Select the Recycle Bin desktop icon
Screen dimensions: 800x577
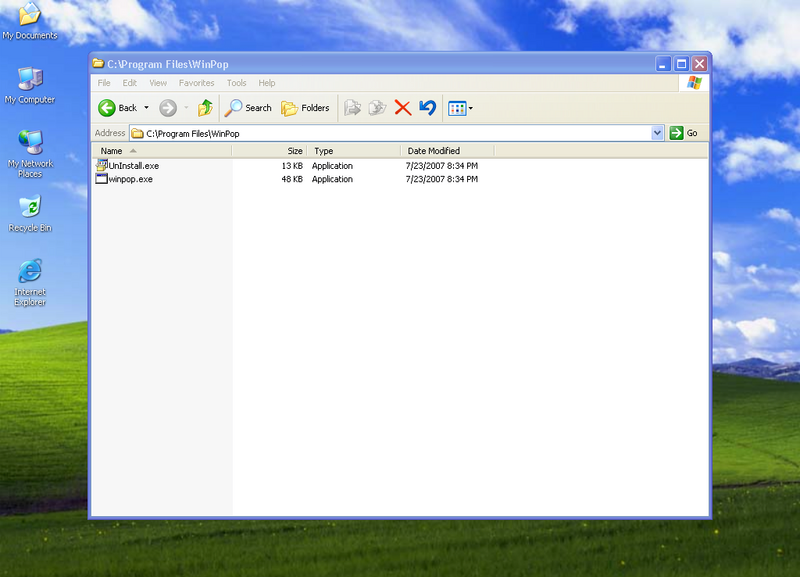pyautogui.click(x=30, y=214)
